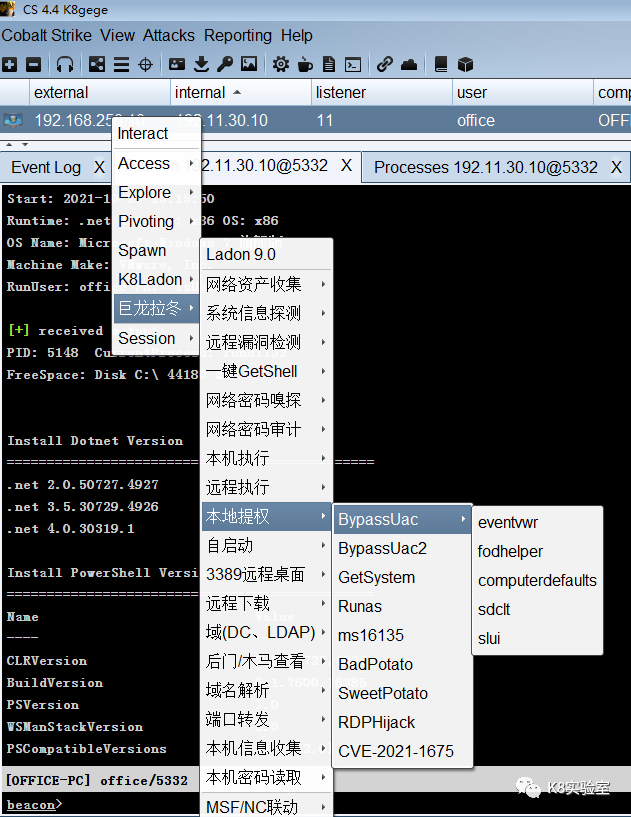
Task: Open the View menu
Action: 117,35
